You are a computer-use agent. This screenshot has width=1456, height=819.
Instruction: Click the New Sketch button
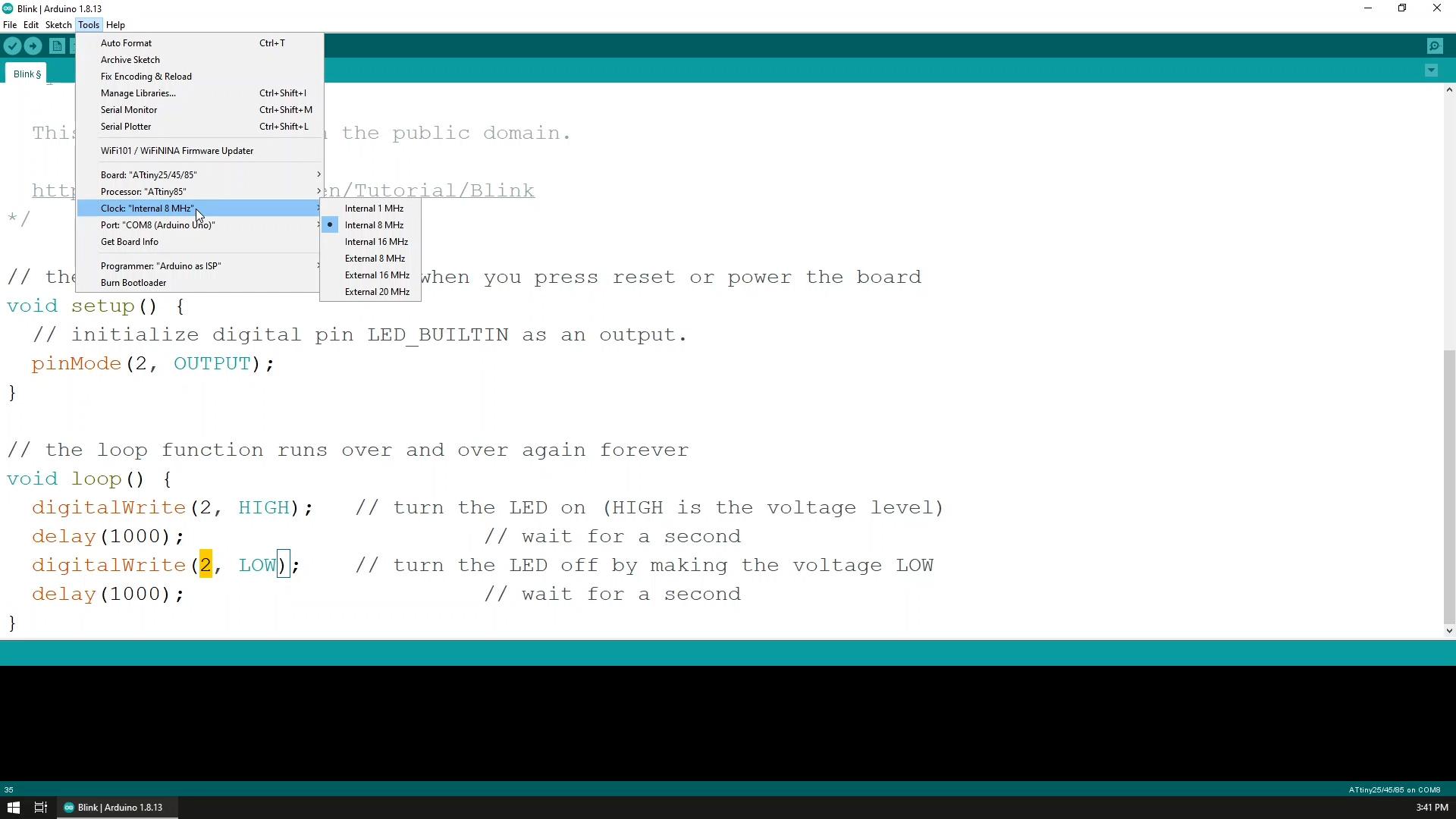tap(57, 46)
